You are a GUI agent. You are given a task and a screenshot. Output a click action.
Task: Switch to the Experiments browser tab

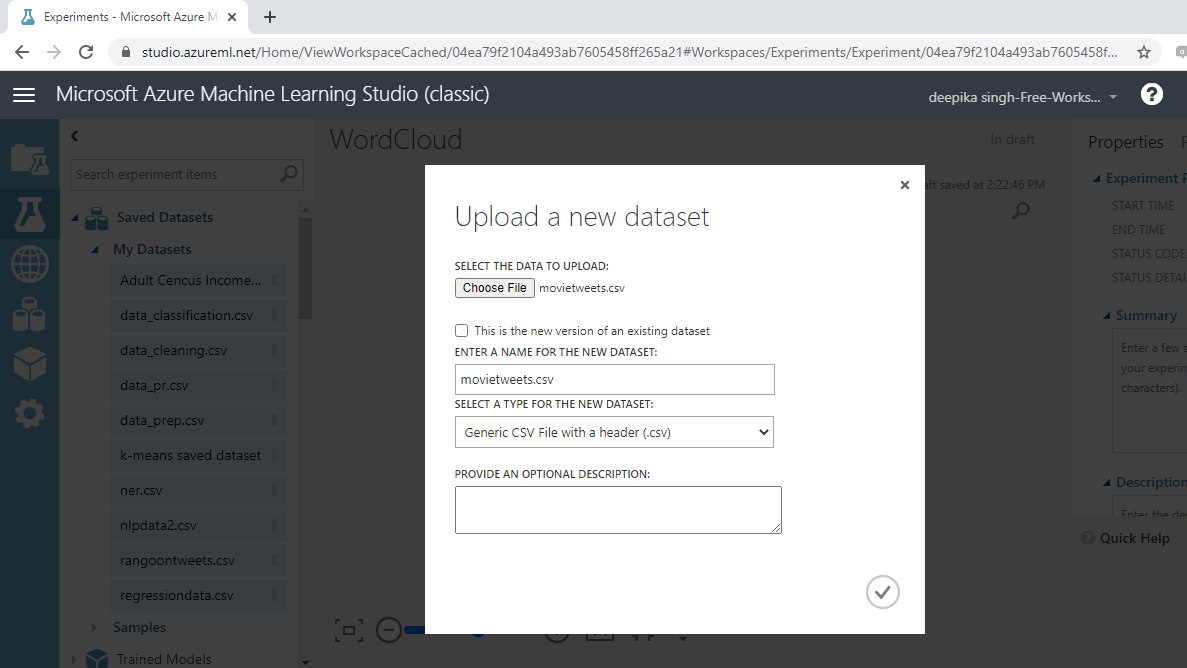tap(126, 17)
